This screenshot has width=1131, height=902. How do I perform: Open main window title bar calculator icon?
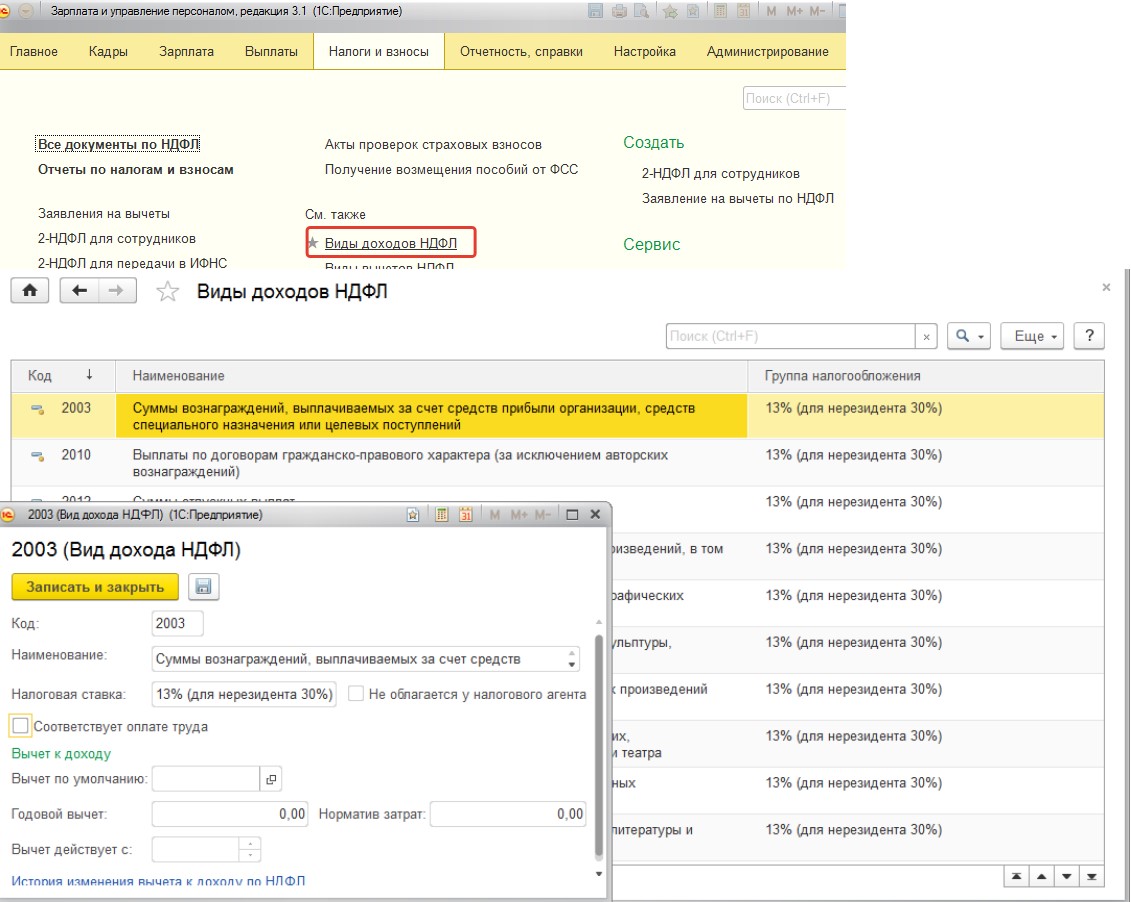(720, 11)
